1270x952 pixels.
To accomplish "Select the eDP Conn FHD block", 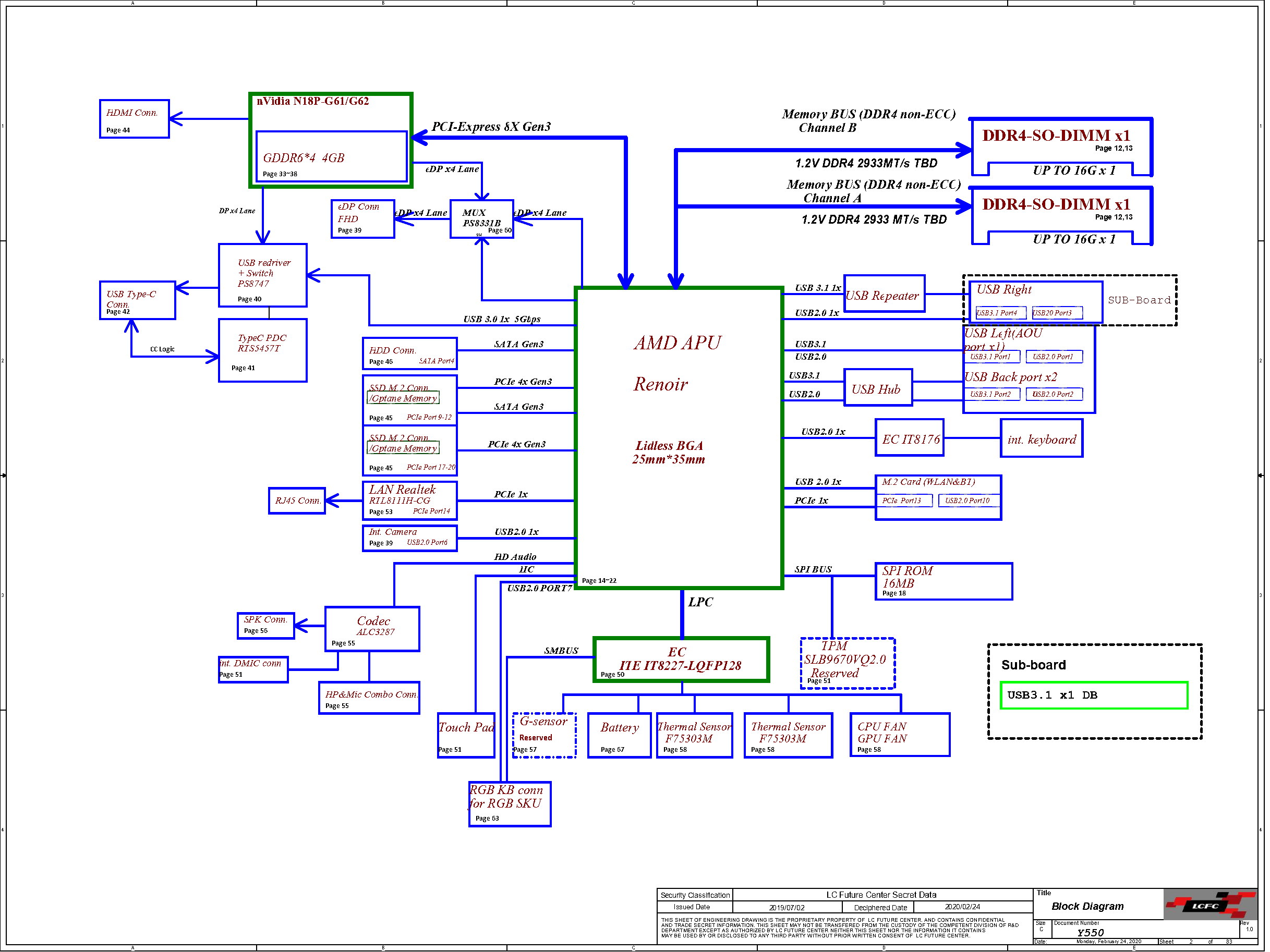I will pos(363,218).
